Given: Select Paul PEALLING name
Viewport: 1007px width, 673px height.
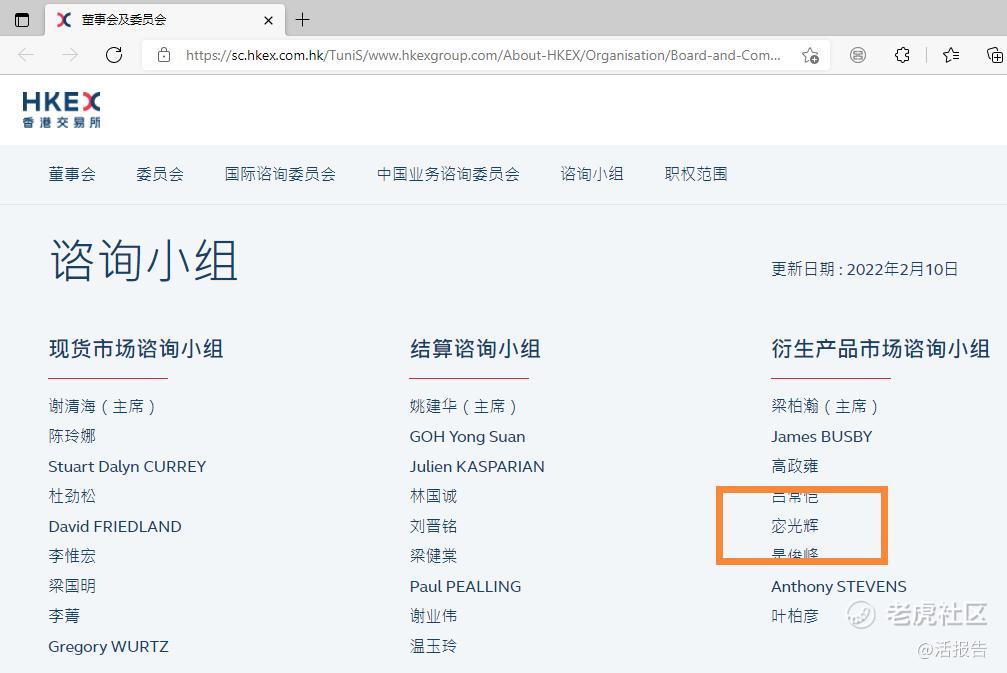Looking at the screenshot, I should tap(466, 586).
